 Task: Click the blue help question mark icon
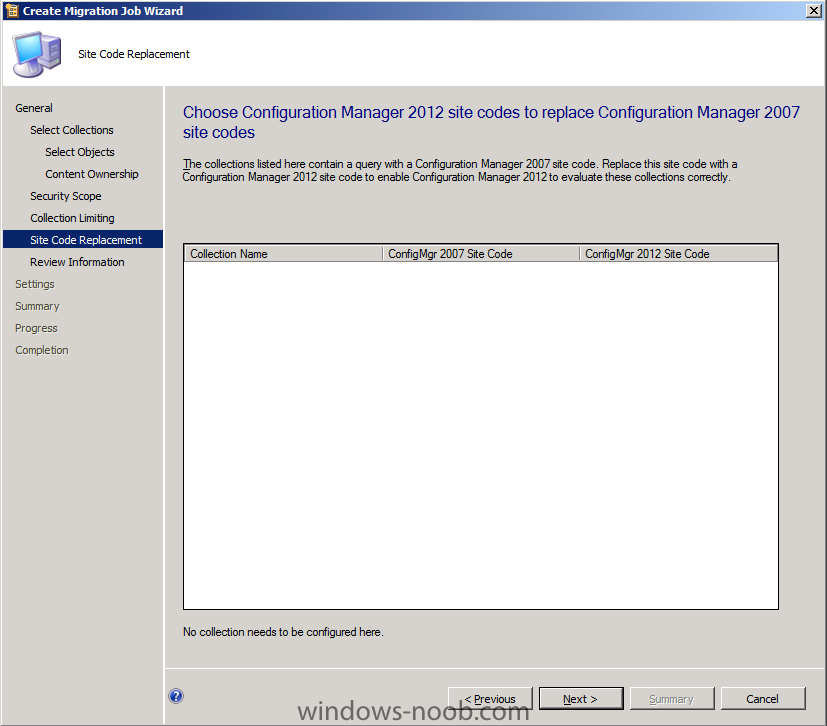(x=176, y=696)
